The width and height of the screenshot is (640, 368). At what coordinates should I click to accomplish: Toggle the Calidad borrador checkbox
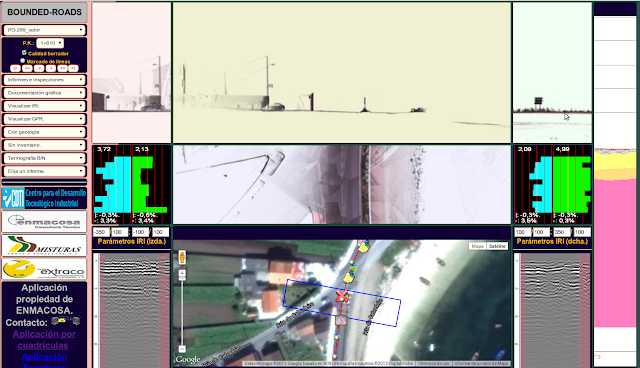[x=24, y=53]
